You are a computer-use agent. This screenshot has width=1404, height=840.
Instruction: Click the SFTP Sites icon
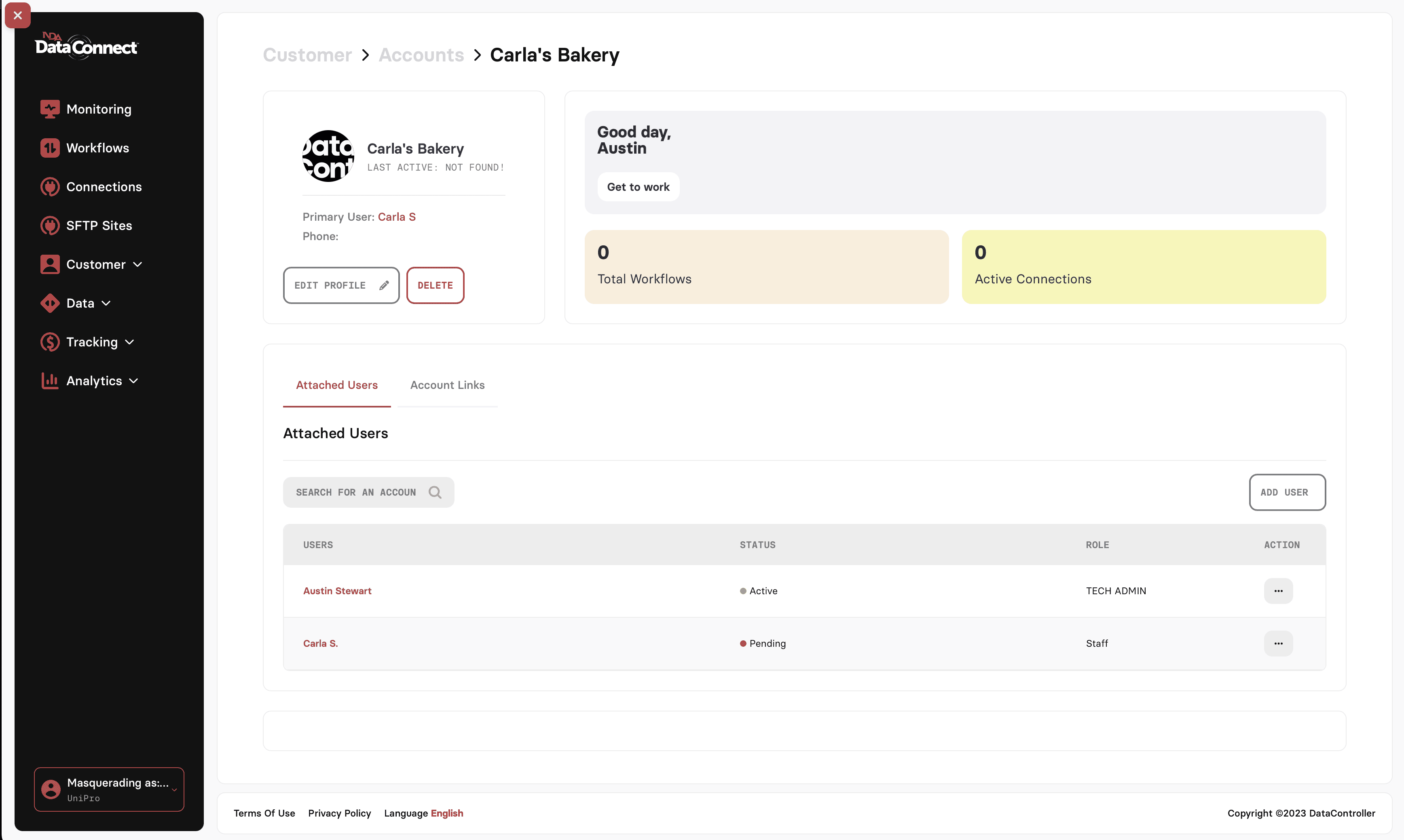(x=50, y=225)
